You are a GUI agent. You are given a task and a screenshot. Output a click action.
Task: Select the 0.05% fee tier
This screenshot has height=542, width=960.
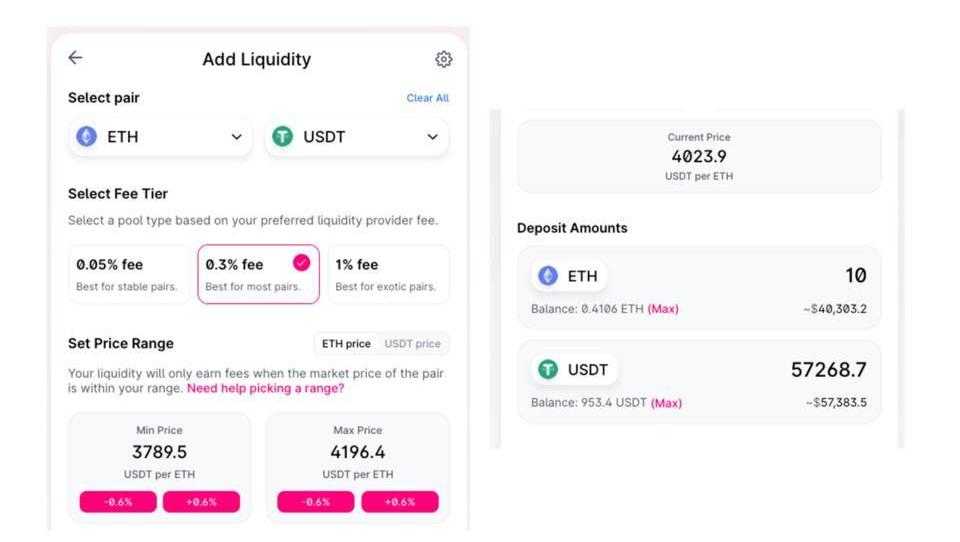[128, 274]
